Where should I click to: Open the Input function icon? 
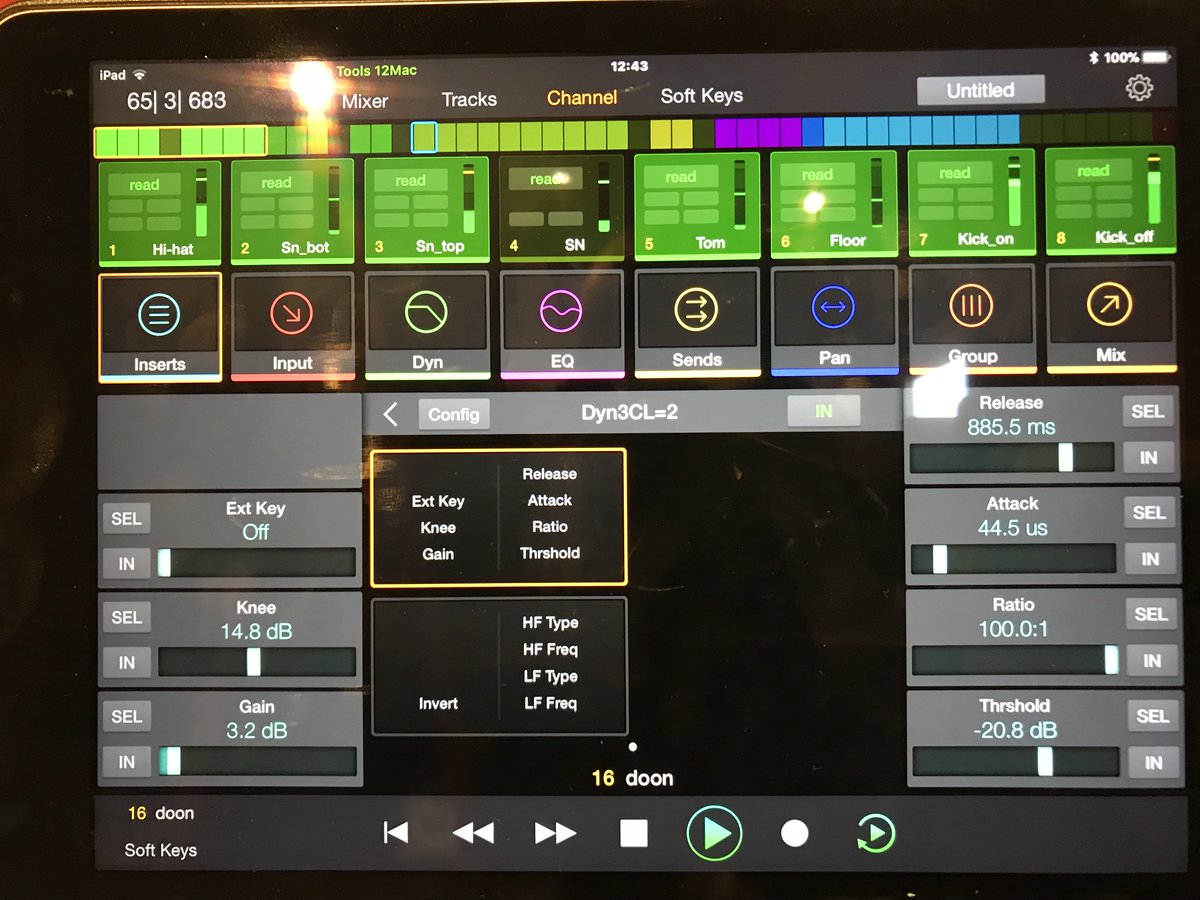pos(293,326)
